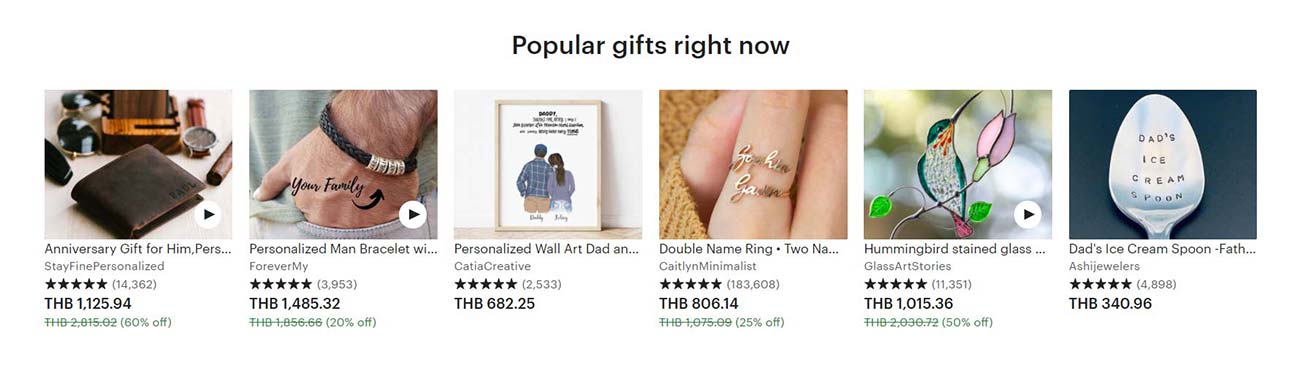Viewport: 1300px width, 365px height.
Task: Click the Personalized Man Bracelet title
Action: [343, 249]
